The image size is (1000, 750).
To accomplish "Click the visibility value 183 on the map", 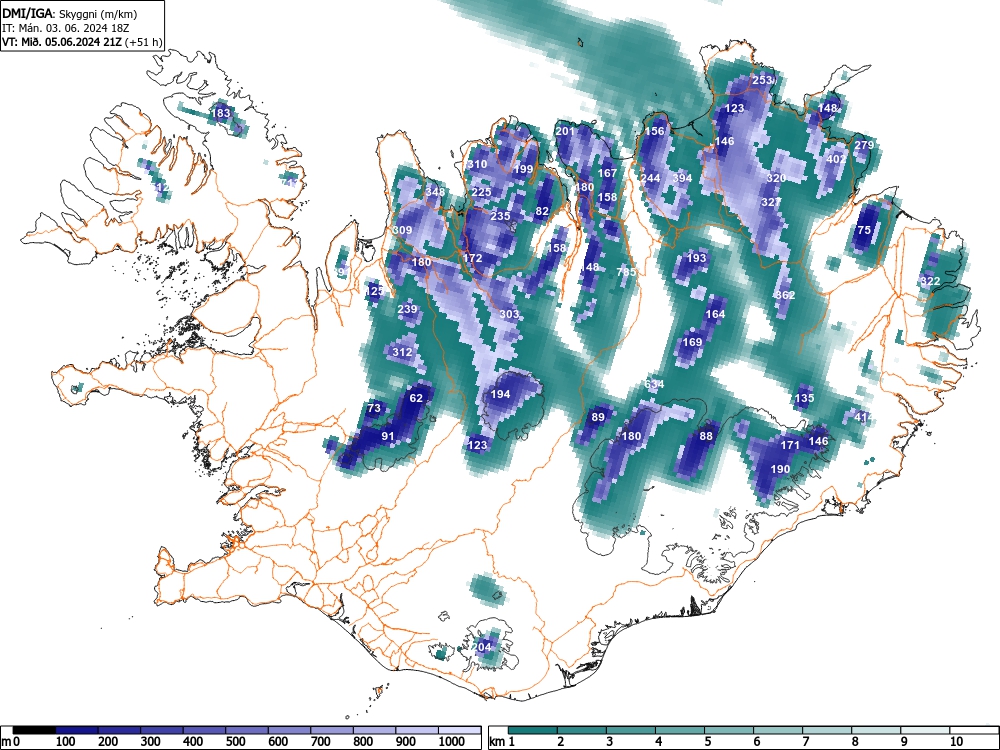I will [221, 114].
